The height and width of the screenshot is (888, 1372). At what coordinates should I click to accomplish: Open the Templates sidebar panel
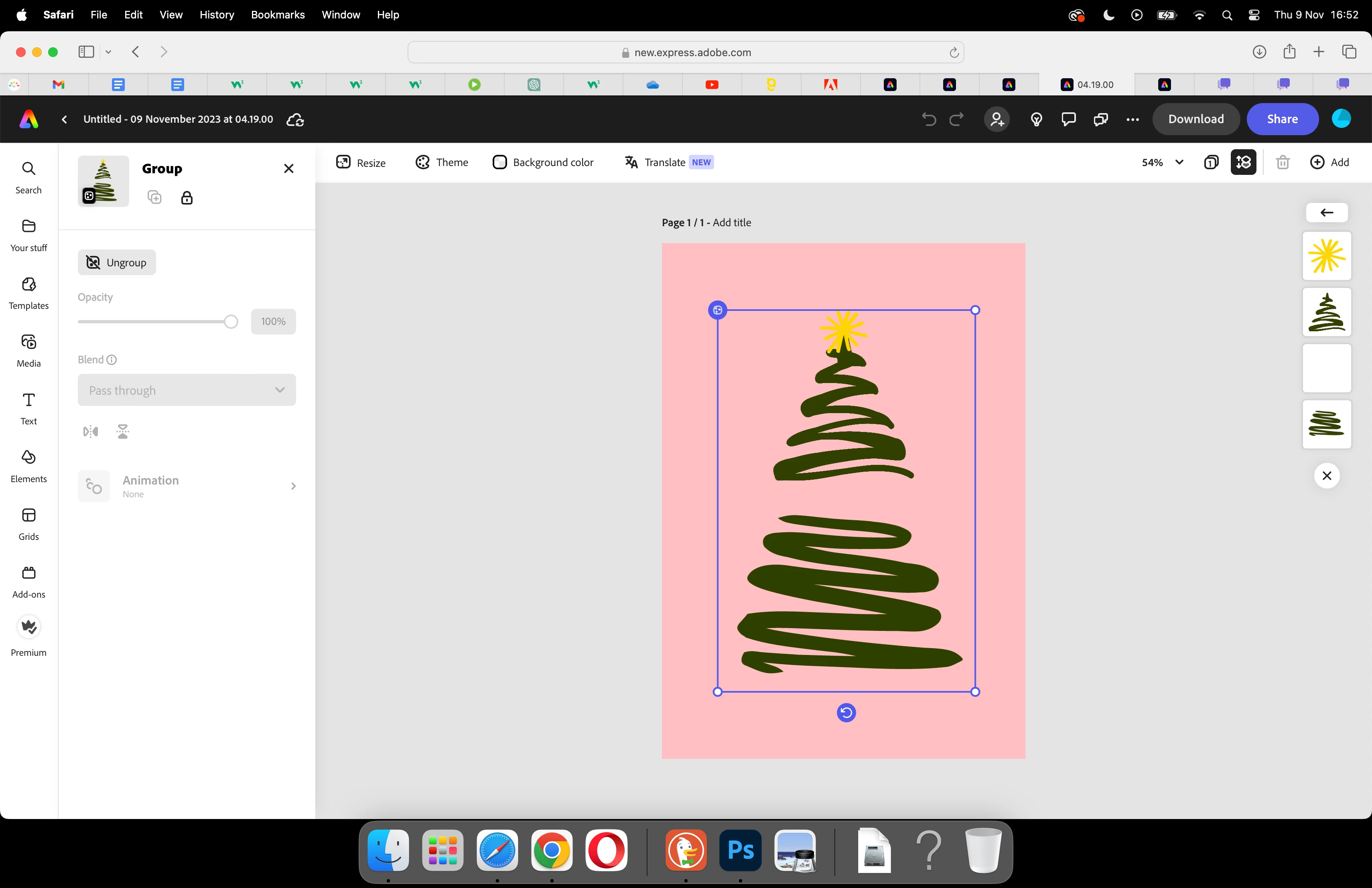point(28,292)
